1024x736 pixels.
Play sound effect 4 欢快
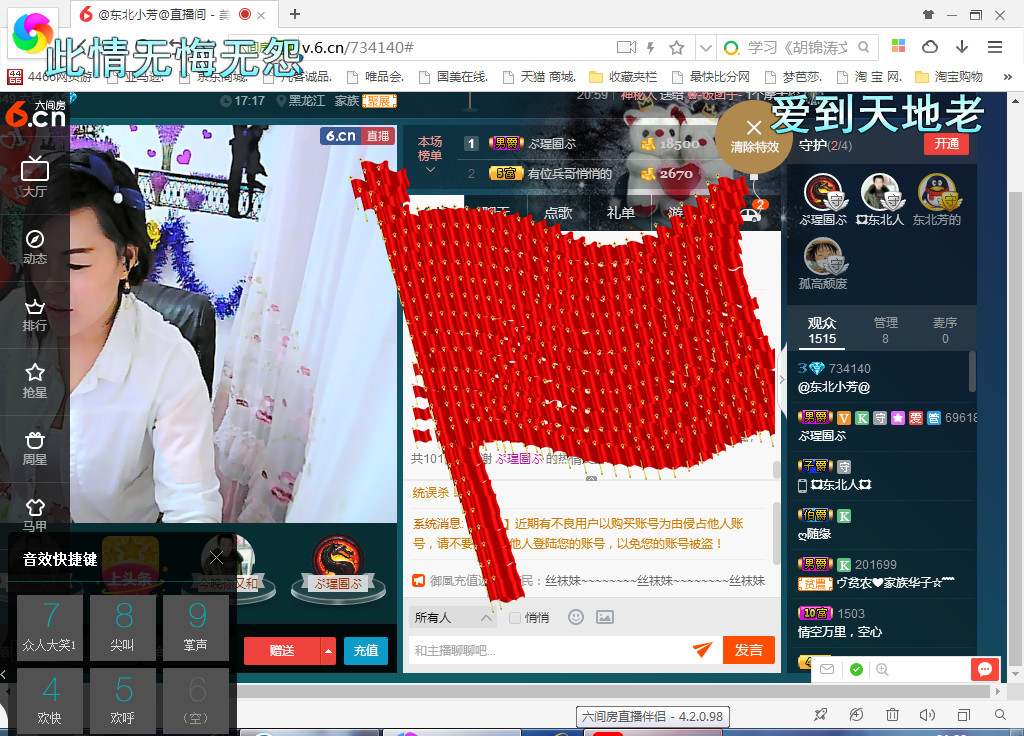(x=50, y=701)
